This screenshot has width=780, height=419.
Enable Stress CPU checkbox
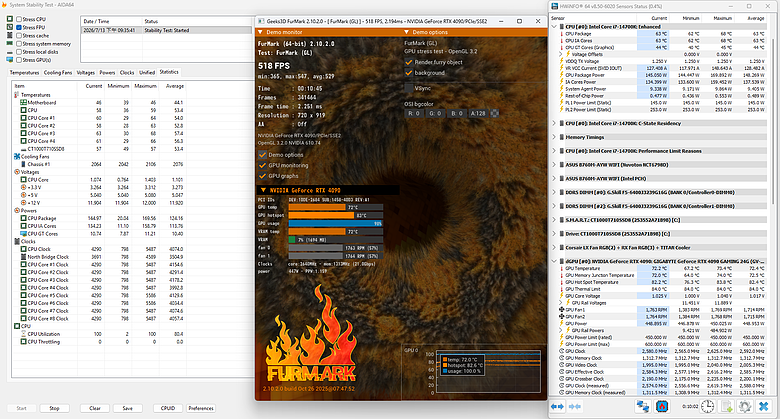19,19
